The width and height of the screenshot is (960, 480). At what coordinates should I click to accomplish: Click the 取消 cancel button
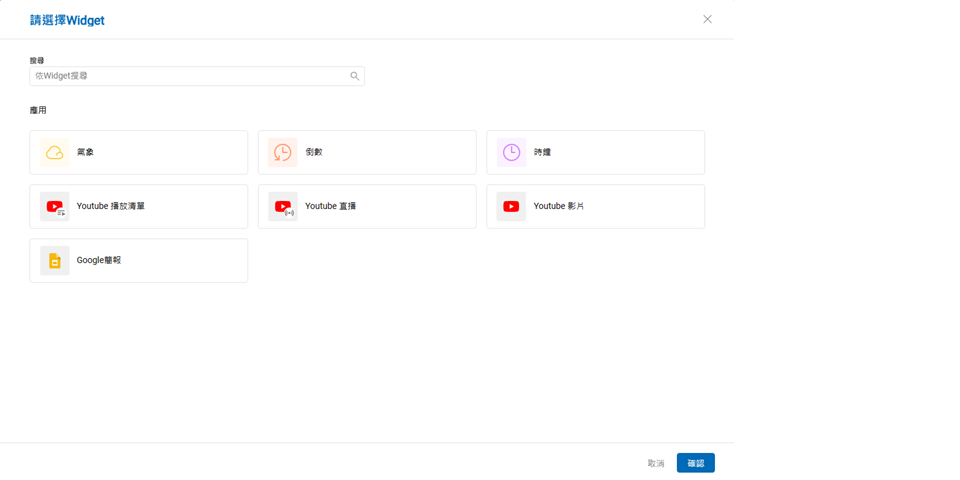coord(656,463)
